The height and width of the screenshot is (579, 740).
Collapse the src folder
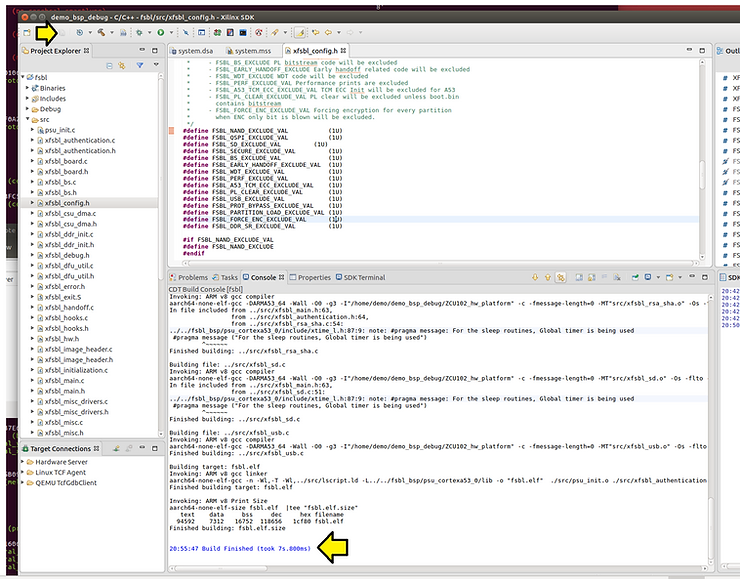pyautogui.click(x=27, y=119)
